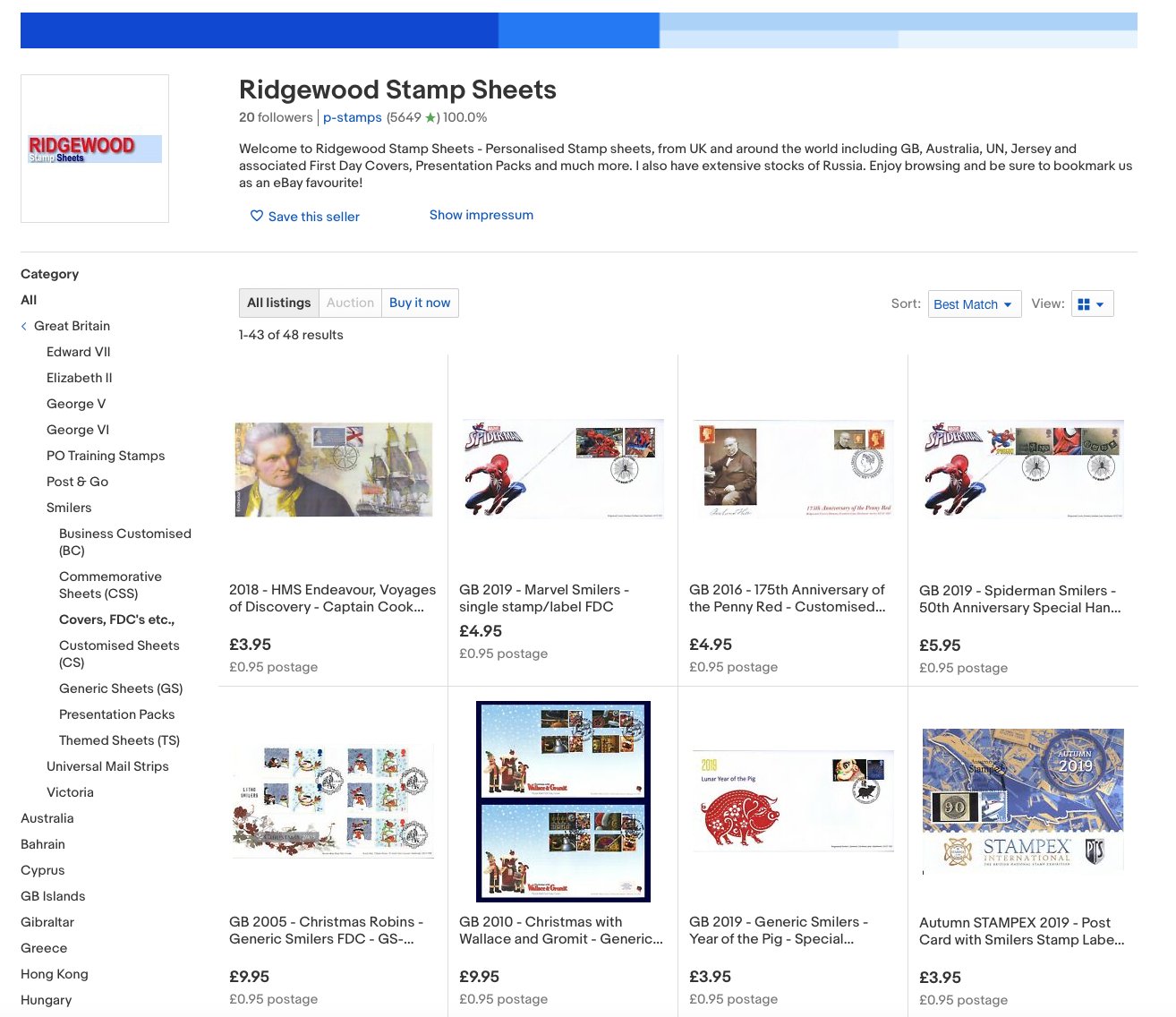
Task: Select the Hong Kong category
Action: click(55, 974)
